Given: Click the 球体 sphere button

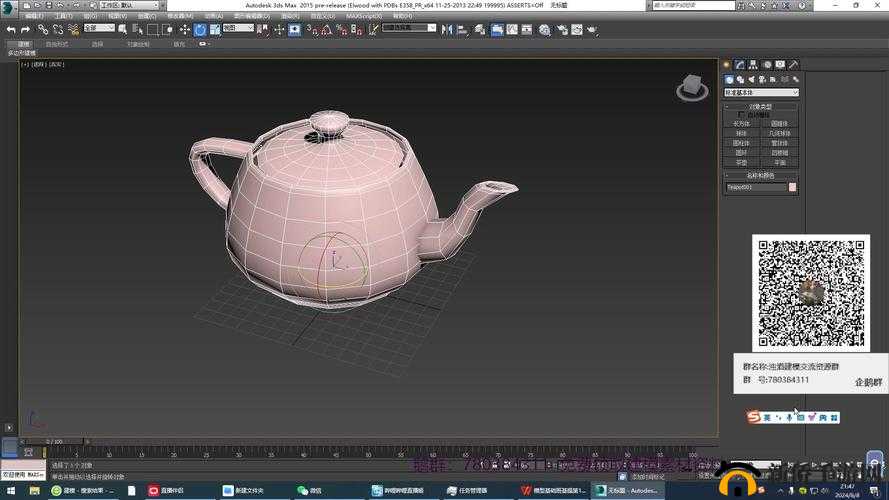Looking at the screenshot, I should pyautogui.click(x=742, y=133).
